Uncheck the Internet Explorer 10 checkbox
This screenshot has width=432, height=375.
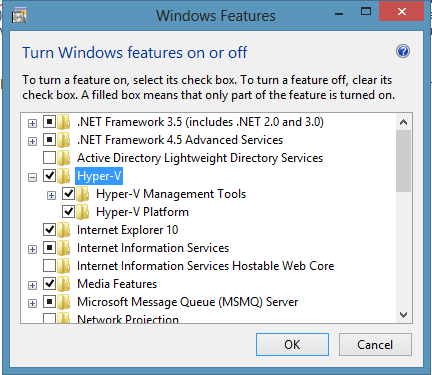tap(49, 229)
